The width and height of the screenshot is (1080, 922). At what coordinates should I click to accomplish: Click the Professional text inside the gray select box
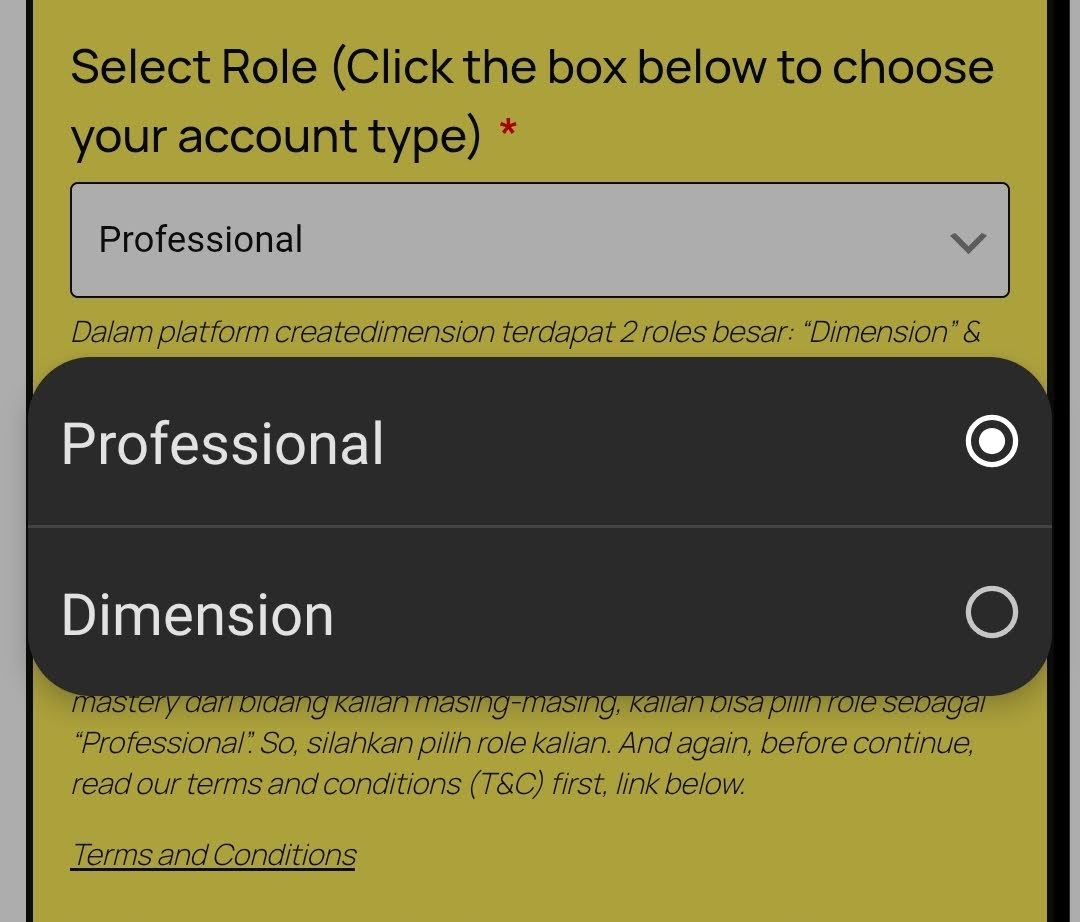coord(201,240)
